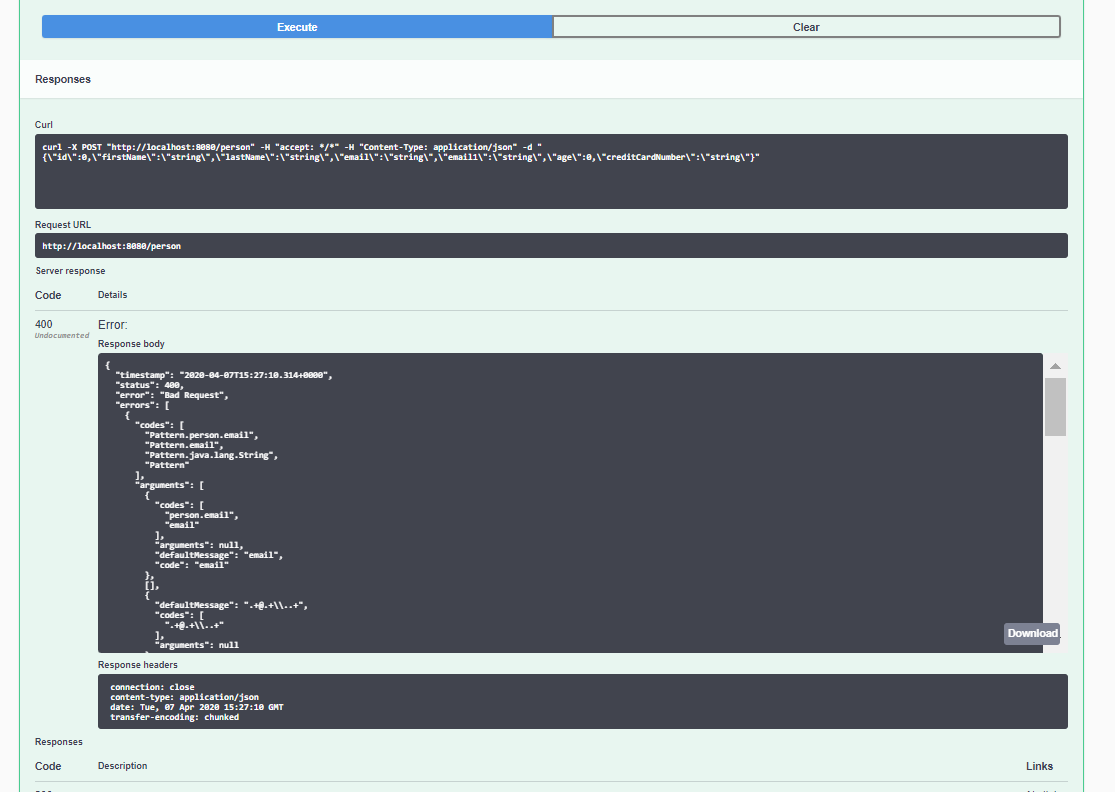This screenshot has width=1115, height=792.
Task: Click the Response headers block
Action: point(582,702)
